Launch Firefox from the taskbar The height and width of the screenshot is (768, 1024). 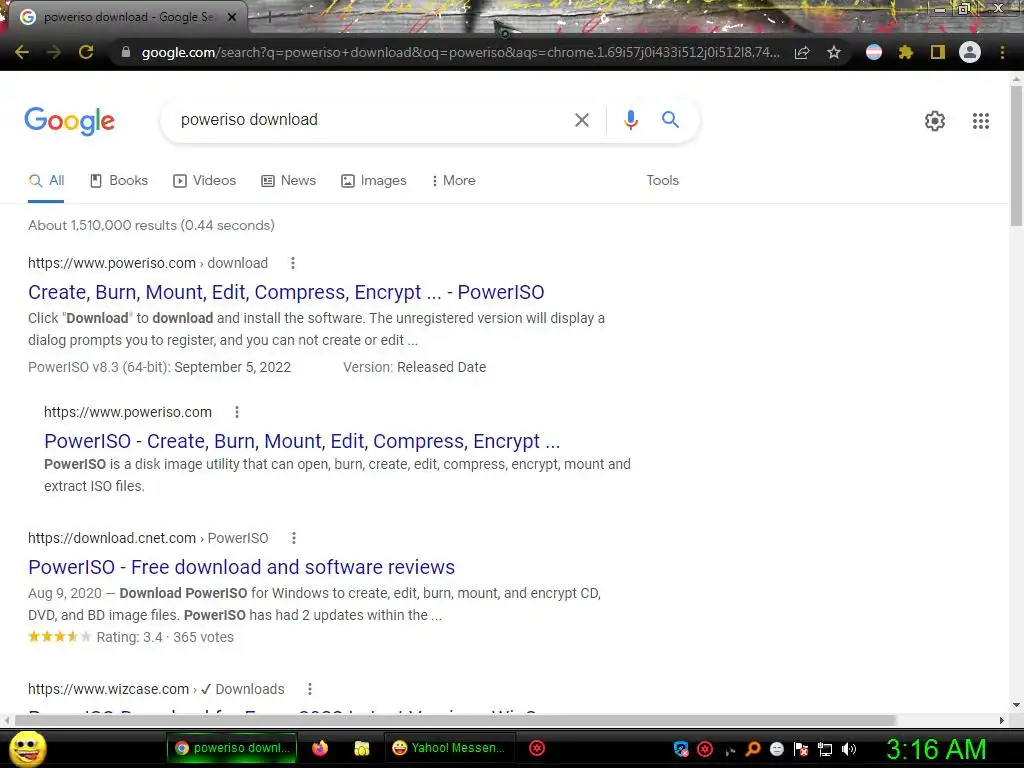tap(320, 748)
